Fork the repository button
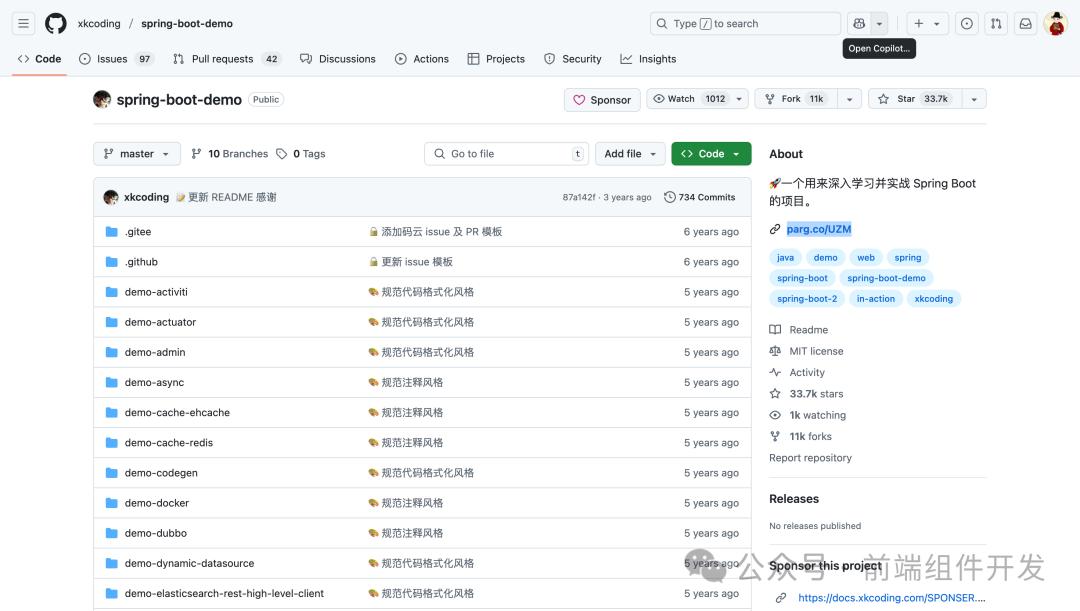 [x=796, y=99]
